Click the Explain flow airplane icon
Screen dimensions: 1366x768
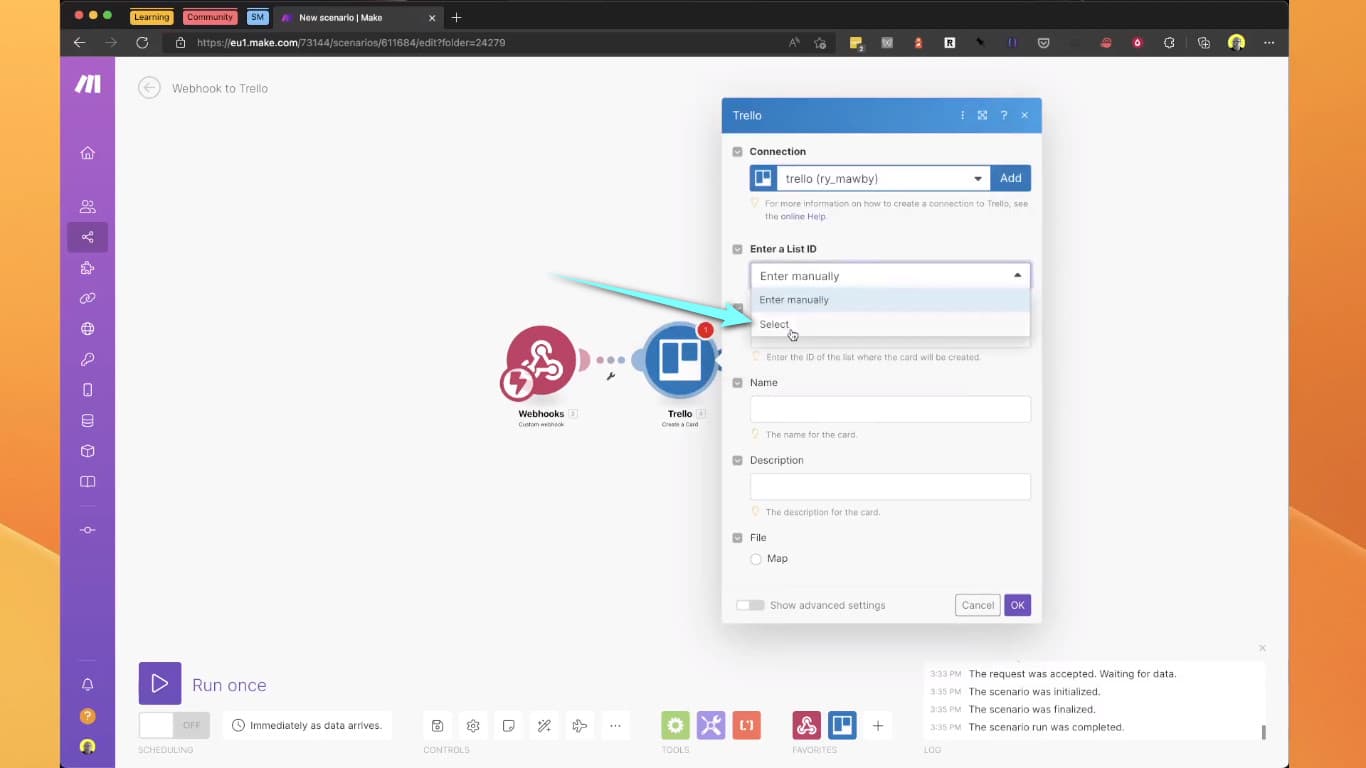[x=579, y=725]
